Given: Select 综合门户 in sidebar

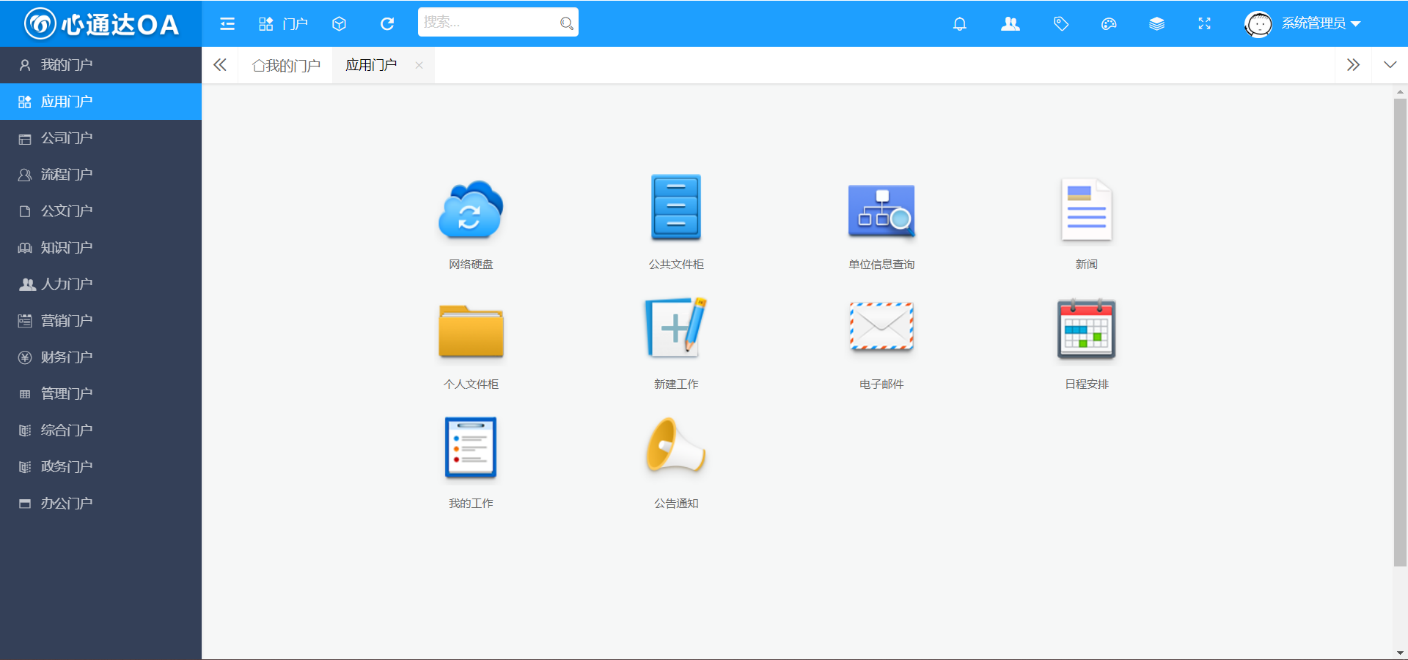Looking at the screenshot, I should click(101, 430).
